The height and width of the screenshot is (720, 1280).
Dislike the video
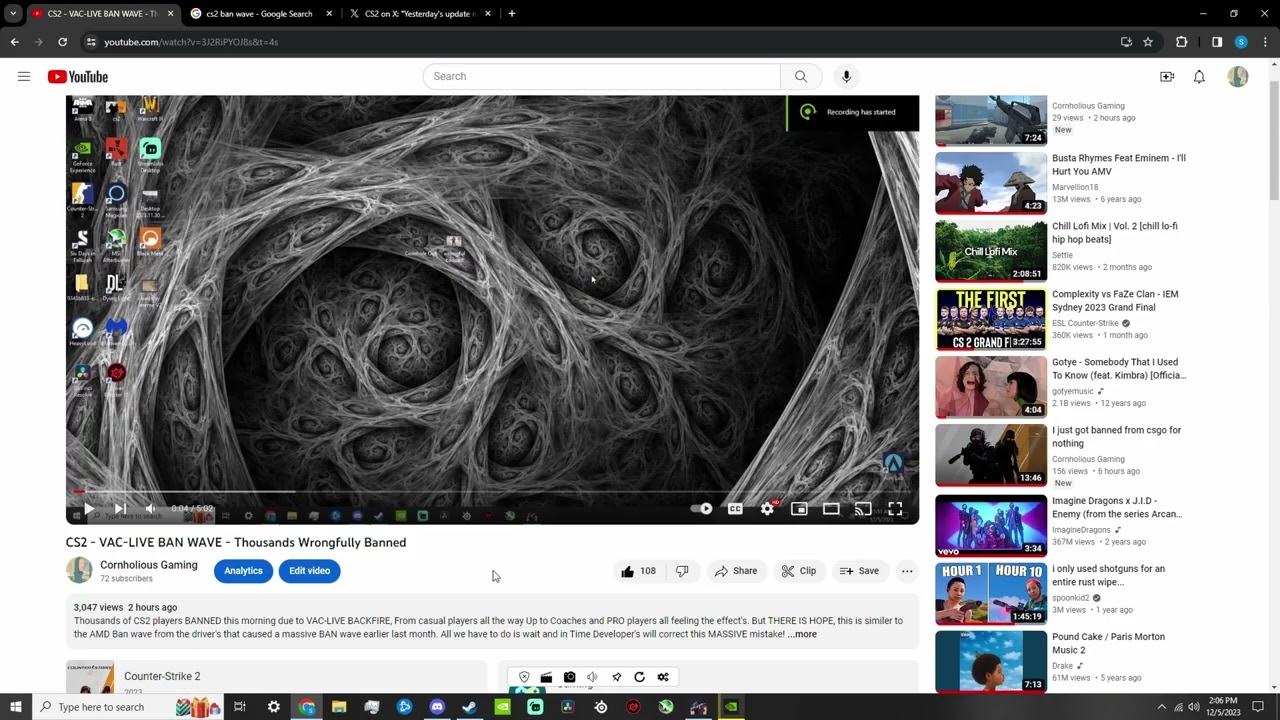pos(682,571)
